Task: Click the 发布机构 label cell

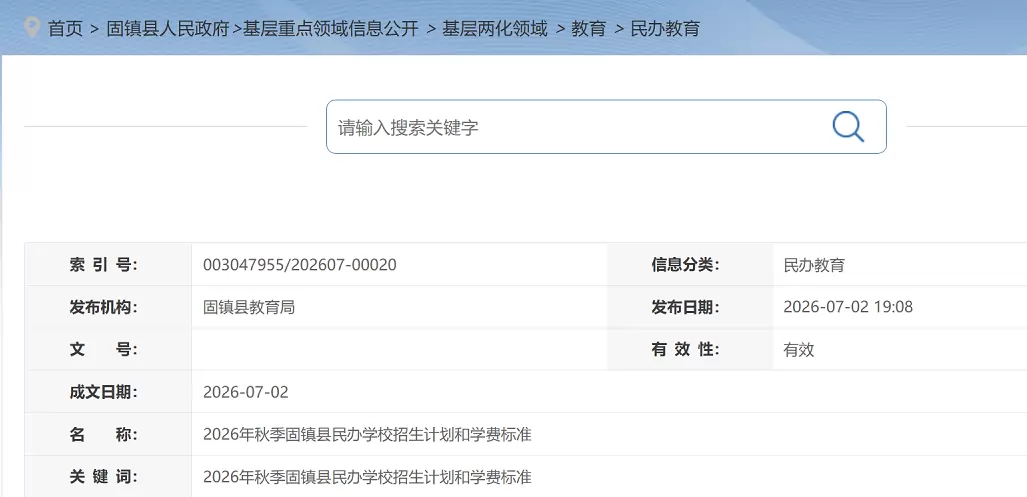Action: pyautogui.click(x=109, y=307)
